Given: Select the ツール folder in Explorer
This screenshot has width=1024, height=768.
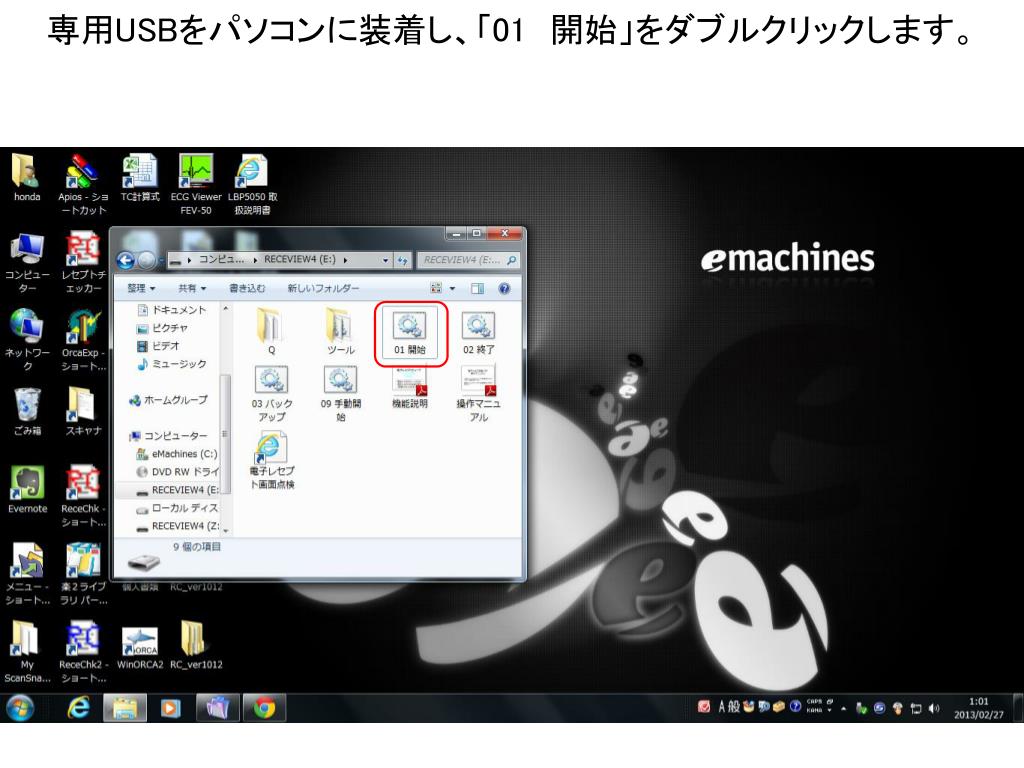Looking at the screenshot, I should (340, 332).
